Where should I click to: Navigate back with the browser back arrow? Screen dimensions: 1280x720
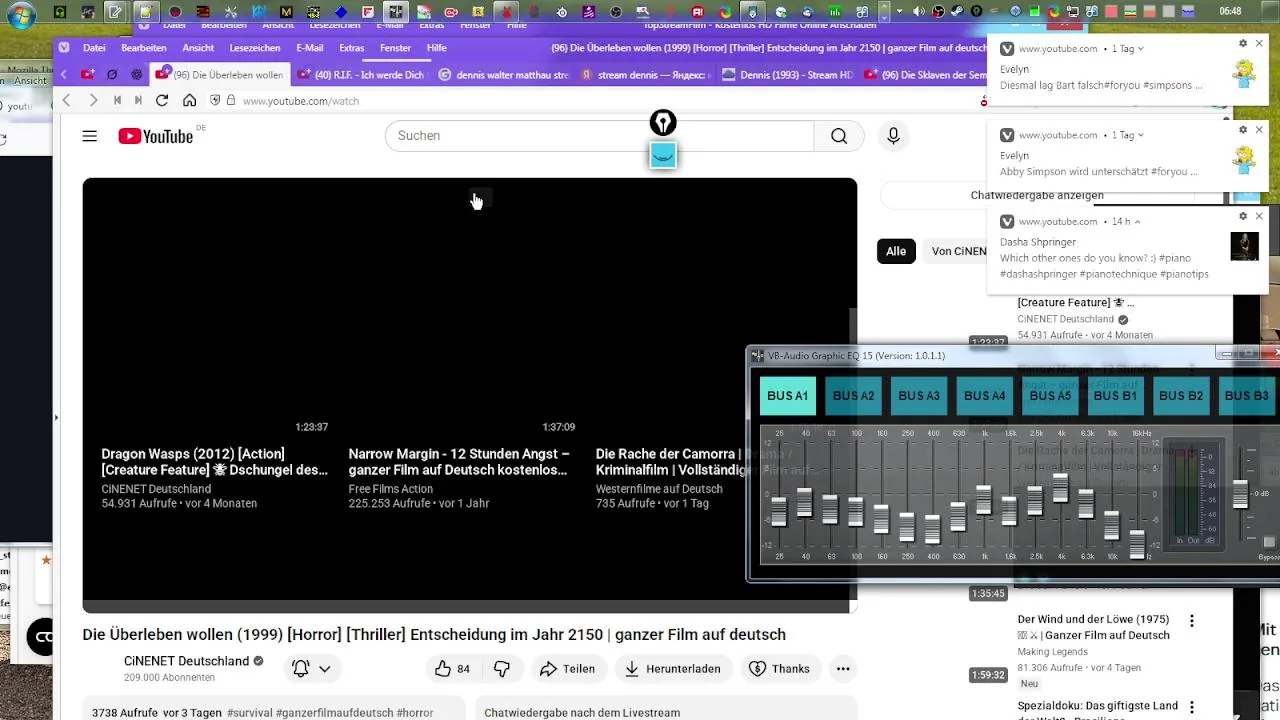pos(67,101)
